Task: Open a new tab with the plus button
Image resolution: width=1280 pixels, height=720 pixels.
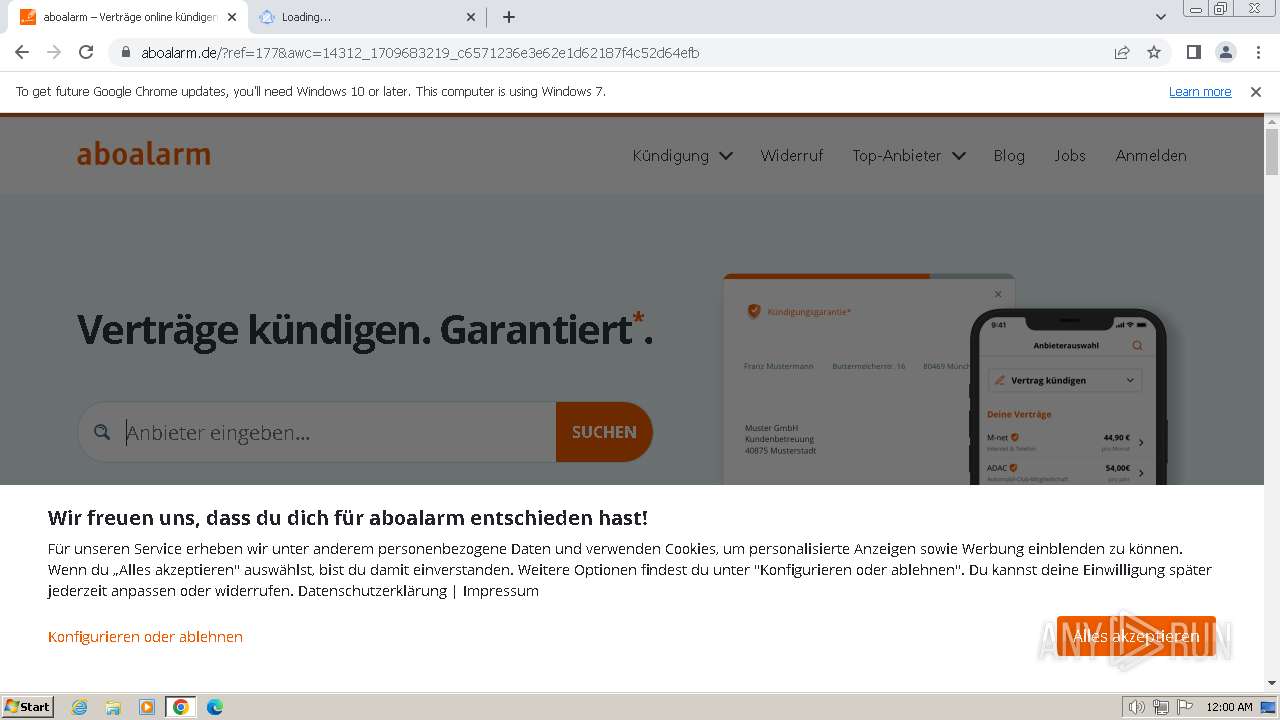Action: [x=508, y=17]
